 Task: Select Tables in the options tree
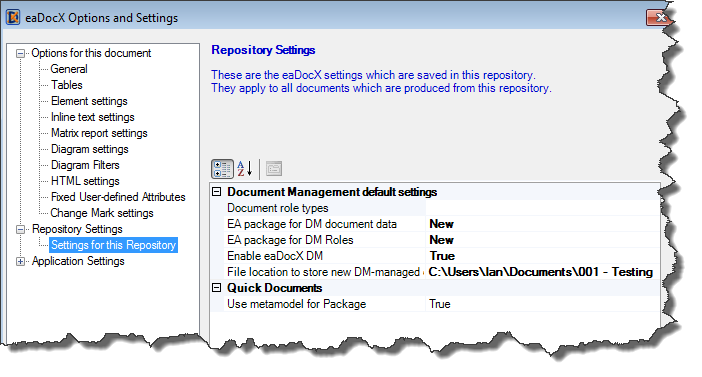click(x=67, y=85)
